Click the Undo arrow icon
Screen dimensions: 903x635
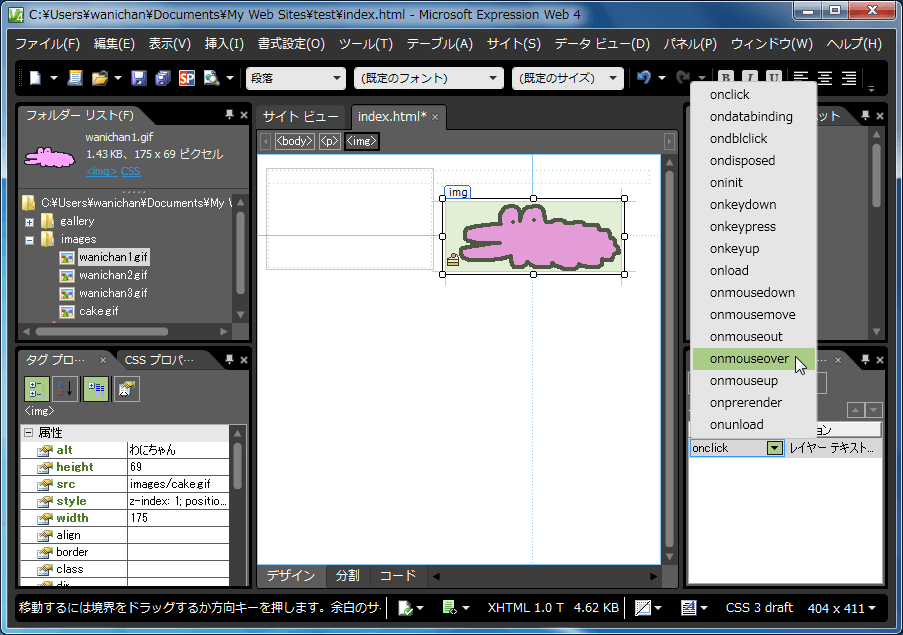(644, 77)
